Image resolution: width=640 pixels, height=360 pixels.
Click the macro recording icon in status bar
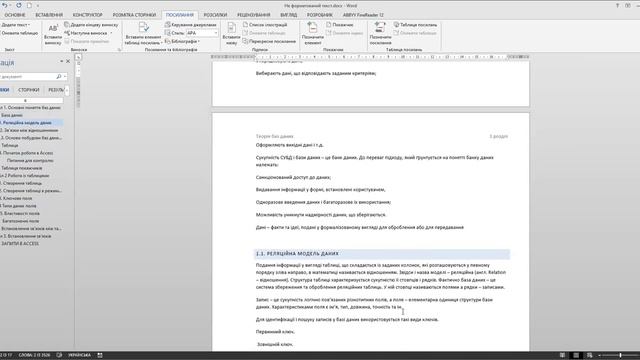point(100,355)
